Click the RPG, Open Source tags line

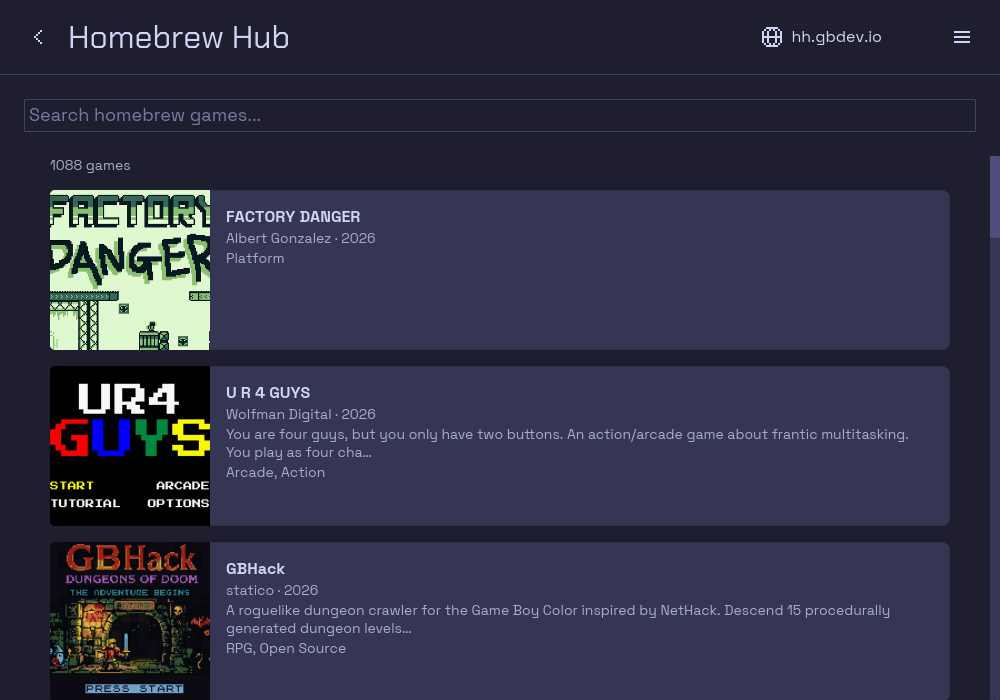[286, 648]
